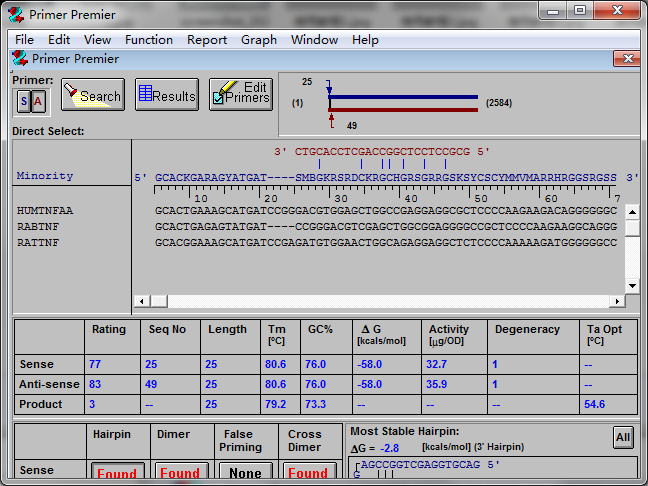Click the inner document window icon
Image resolution: width=648 pixels, height=486 pixels.
(x=20, y=58)
